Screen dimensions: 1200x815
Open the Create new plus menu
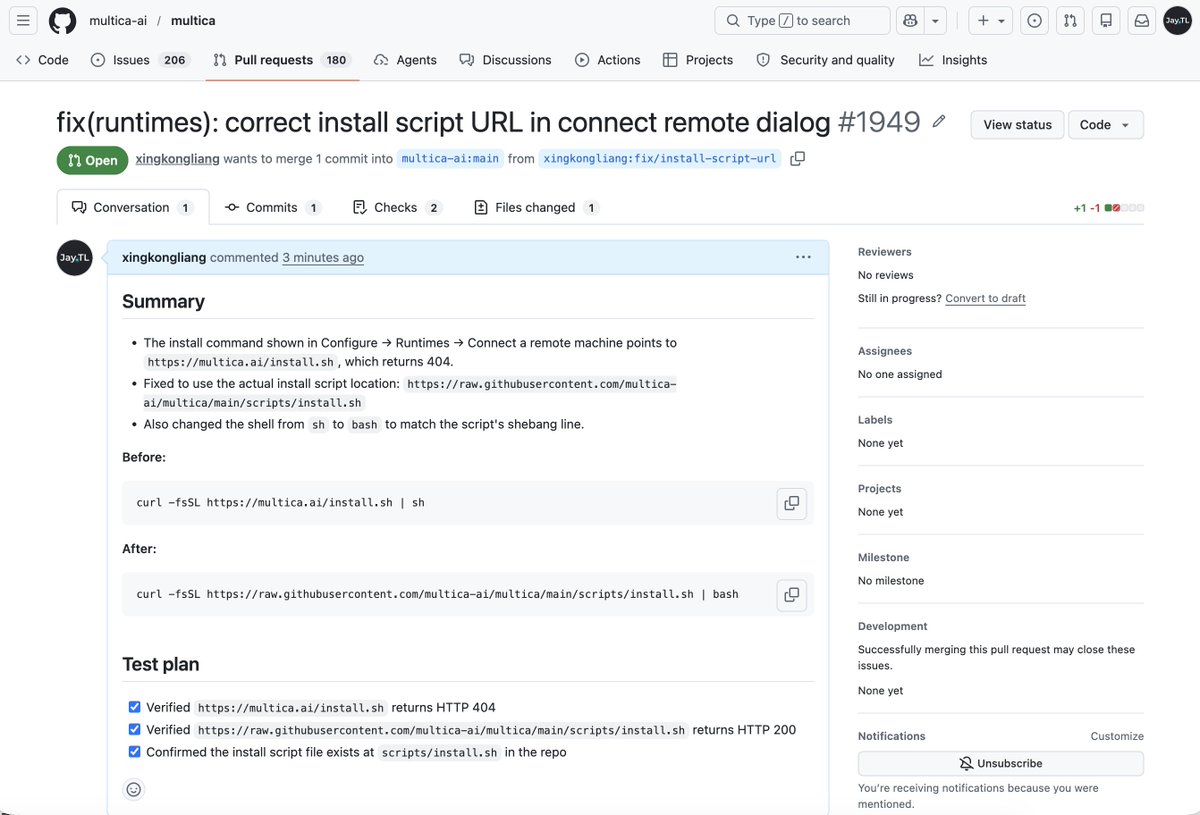point(990,20)
